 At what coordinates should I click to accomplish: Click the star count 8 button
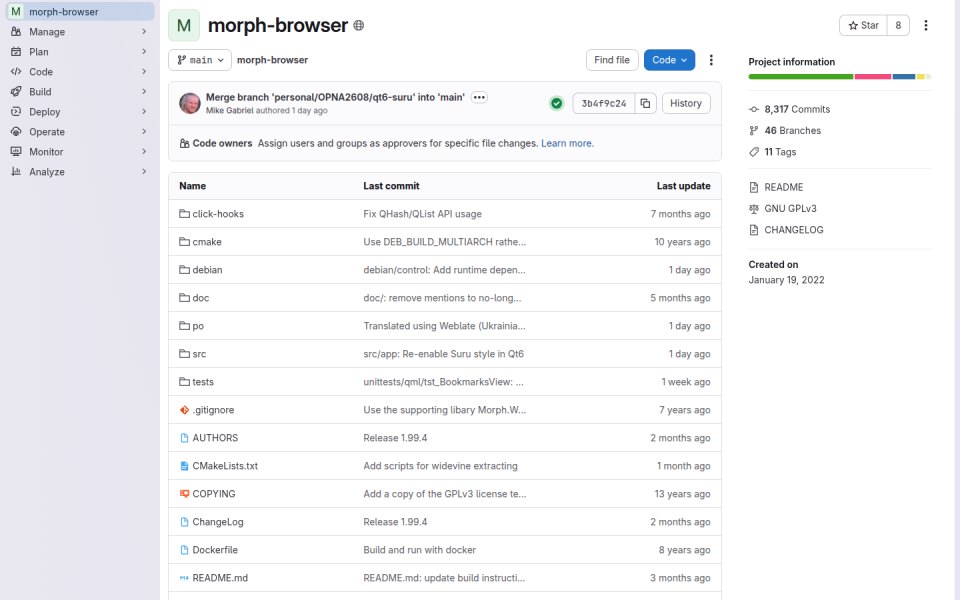pos(898,25)
